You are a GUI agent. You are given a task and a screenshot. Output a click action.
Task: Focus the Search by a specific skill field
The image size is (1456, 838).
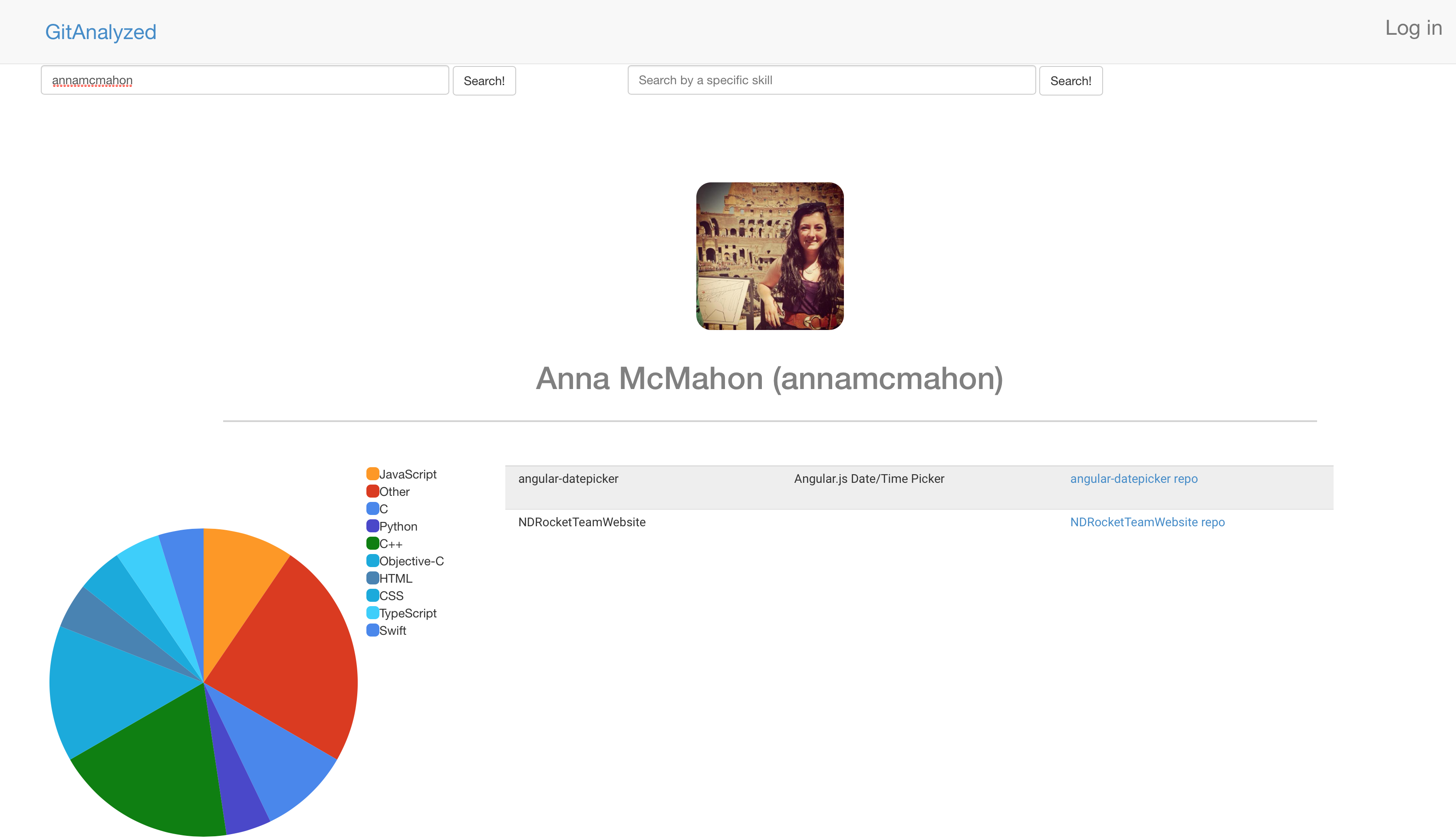point(831,80)
